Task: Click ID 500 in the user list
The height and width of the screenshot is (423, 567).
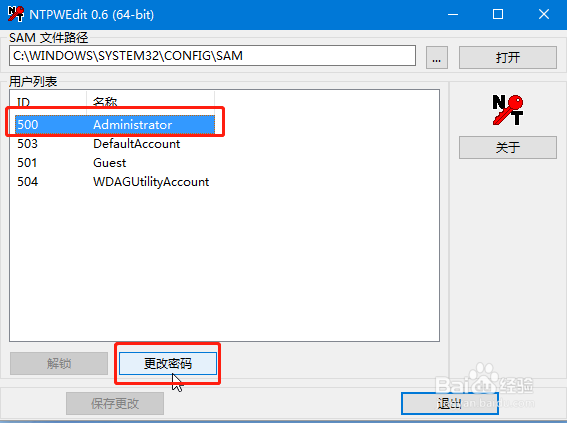Action: tap(27, 125)
